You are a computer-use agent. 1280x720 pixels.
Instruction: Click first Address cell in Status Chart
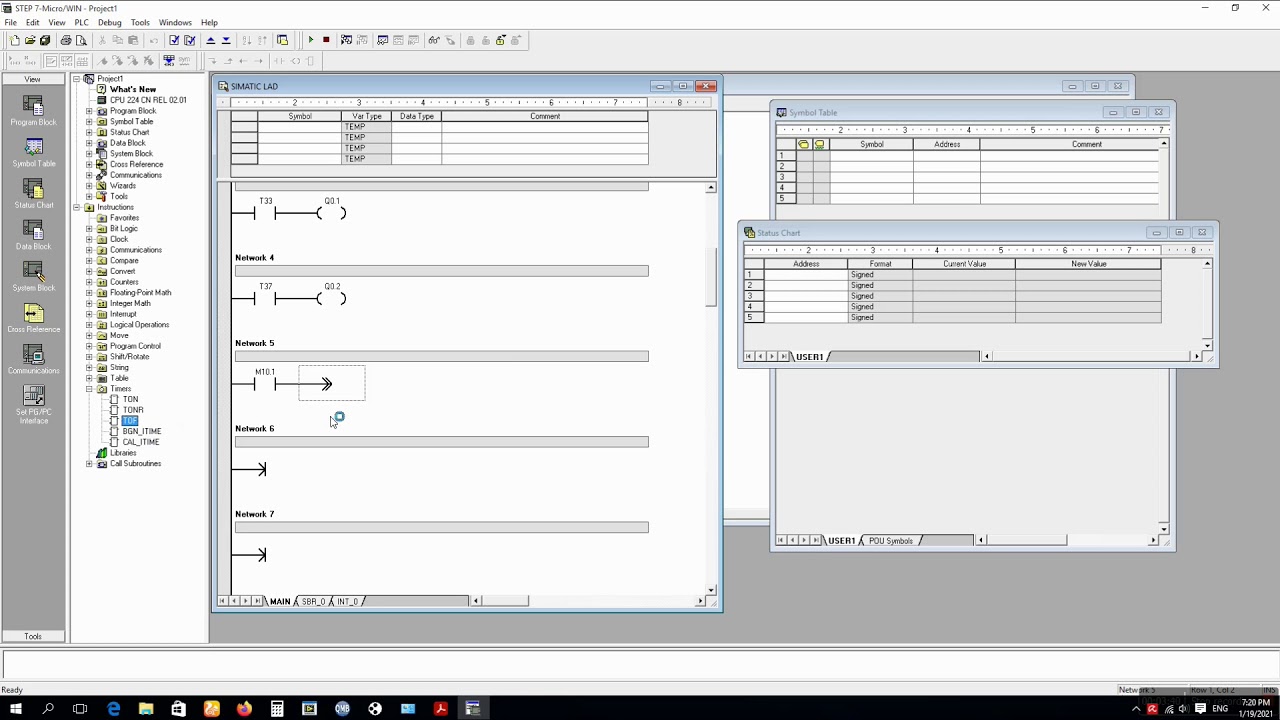coord(806,275)
